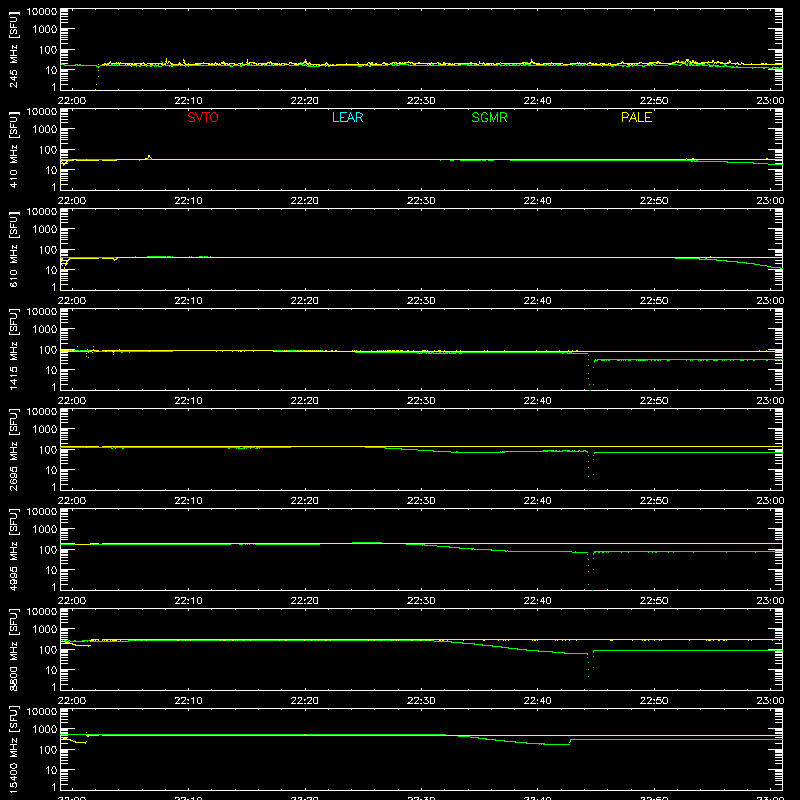
Task: Click the 100 tick label on the 610 MHz axis
Action: coord(48,250)
